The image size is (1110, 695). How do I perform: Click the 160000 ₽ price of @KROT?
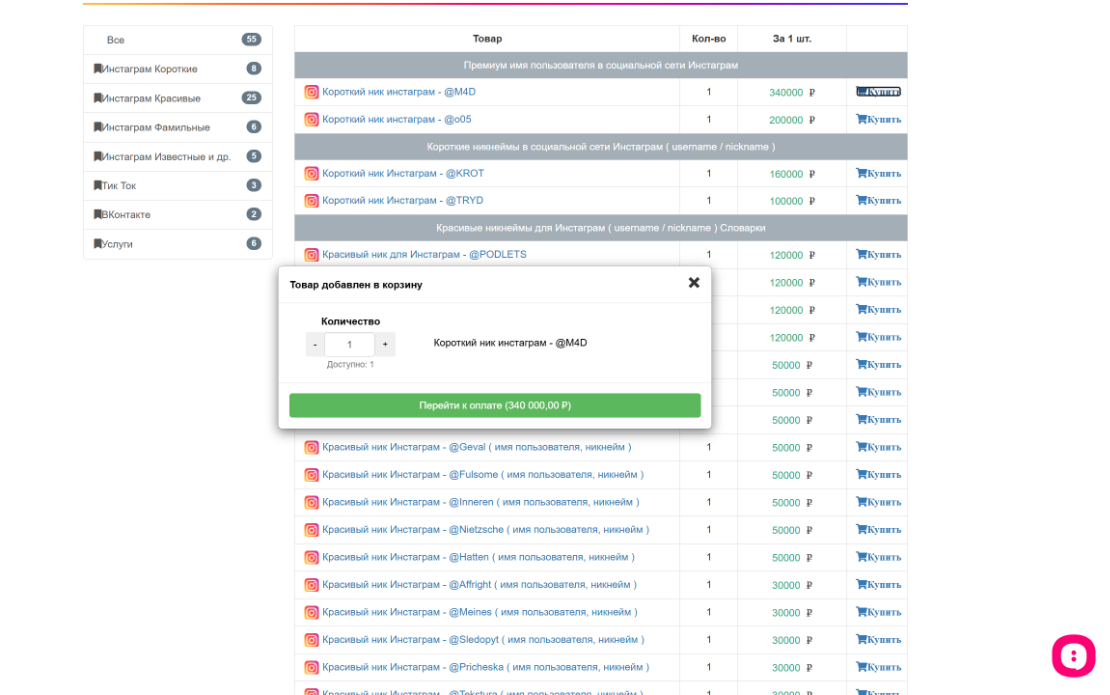pos(791,174)
